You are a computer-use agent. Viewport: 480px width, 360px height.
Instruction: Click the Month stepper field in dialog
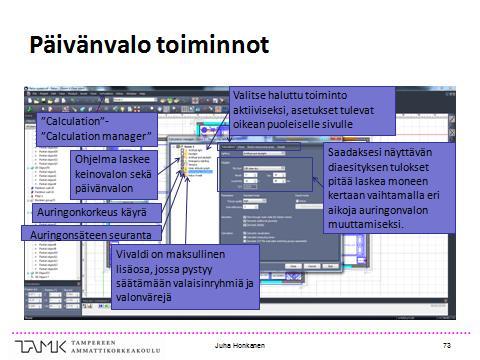251,175
